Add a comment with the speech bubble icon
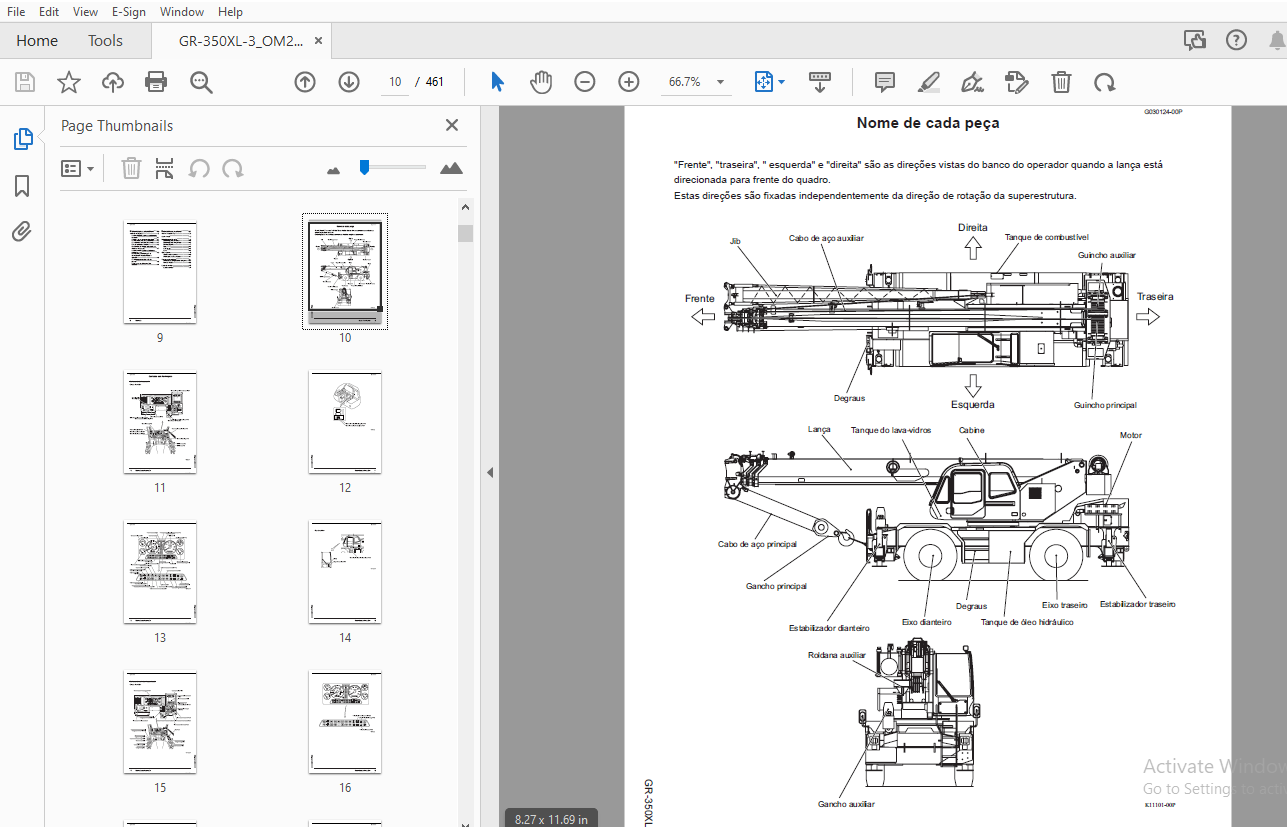The height and width of the screenshot is (827, 1287). point(884,82)
